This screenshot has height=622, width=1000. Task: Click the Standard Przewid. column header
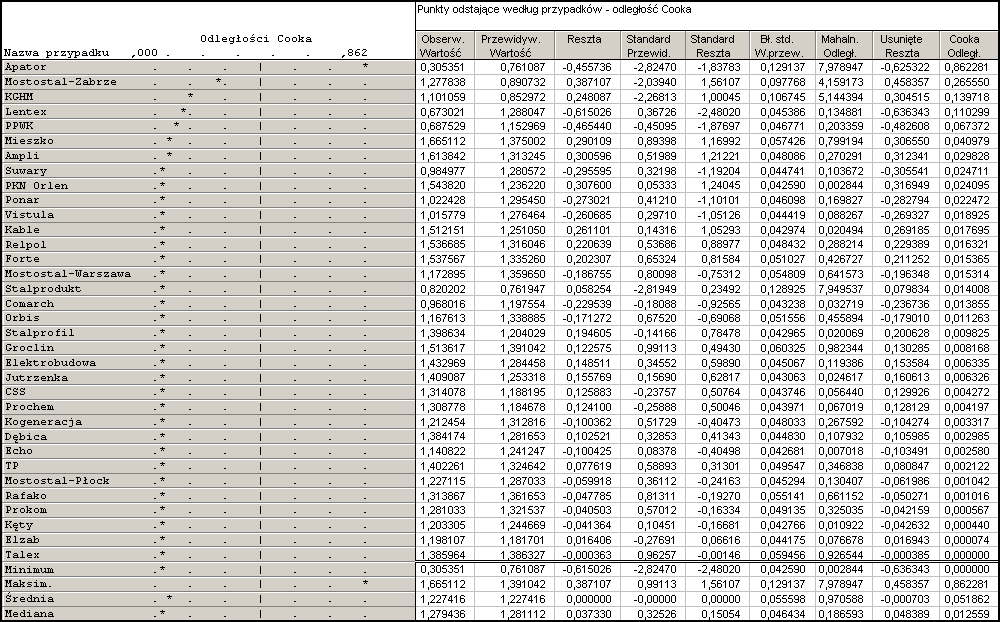653,46
